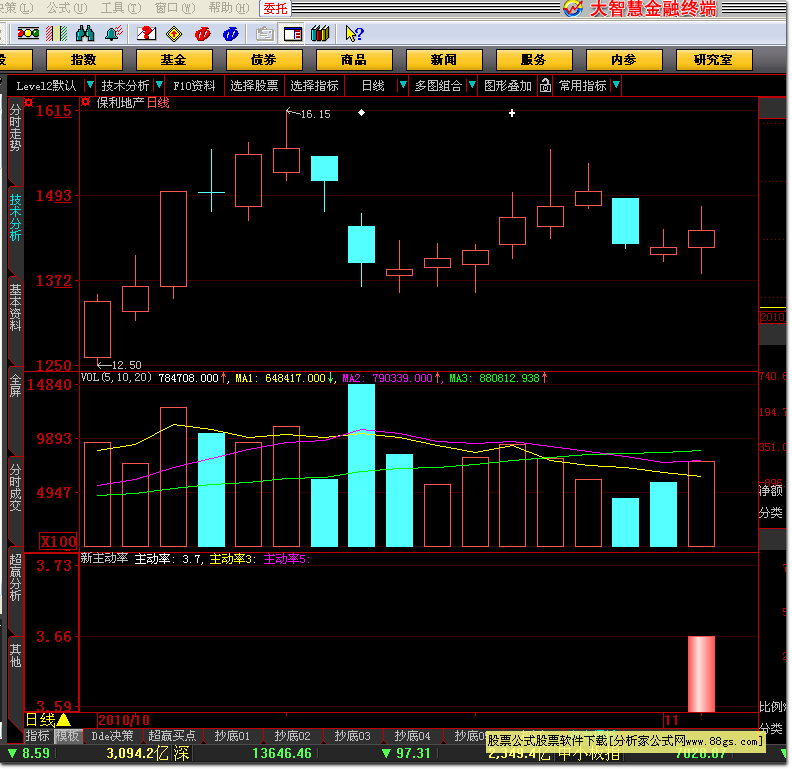Image resolution: width=792 pixels, height=769 pixels.
Task: Select the 超赢分析 side tab
Action: coord(16,578)
